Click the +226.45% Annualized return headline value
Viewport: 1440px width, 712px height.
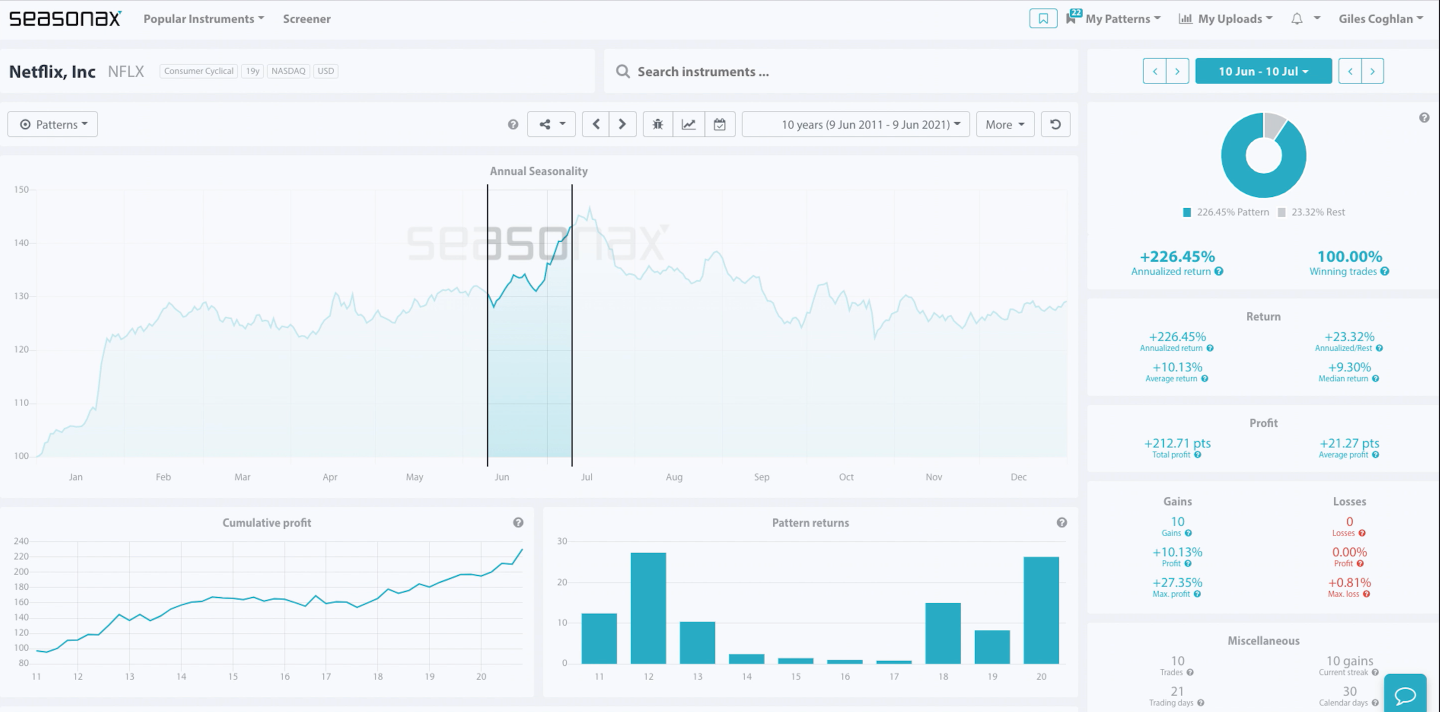(1177, 256)
